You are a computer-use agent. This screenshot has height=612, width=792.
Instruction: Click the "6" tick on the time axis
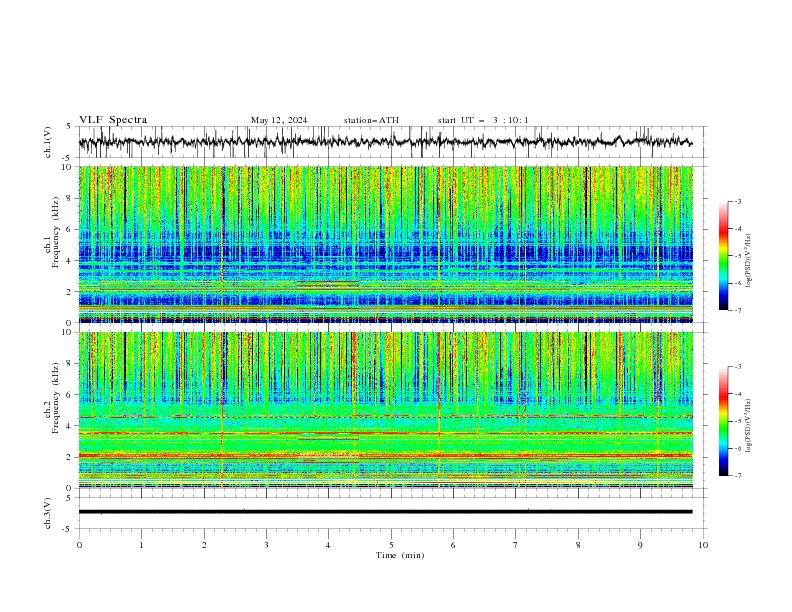coord(453,545)
